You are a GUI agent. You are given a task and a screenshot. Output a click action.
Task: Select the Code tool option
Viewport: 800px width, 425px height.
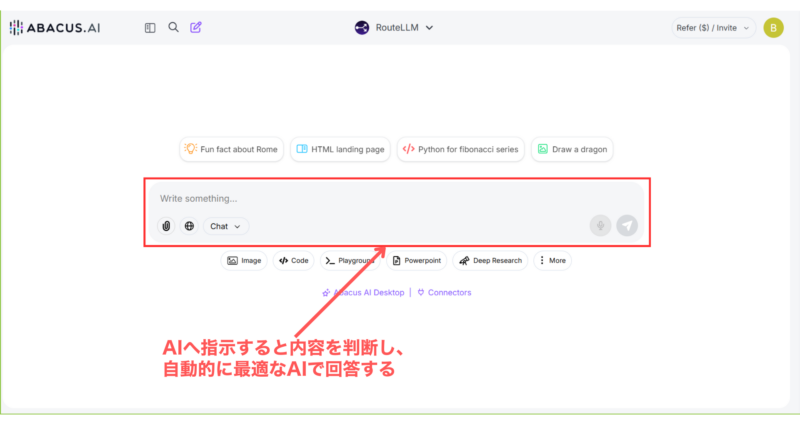pos(293,260)
